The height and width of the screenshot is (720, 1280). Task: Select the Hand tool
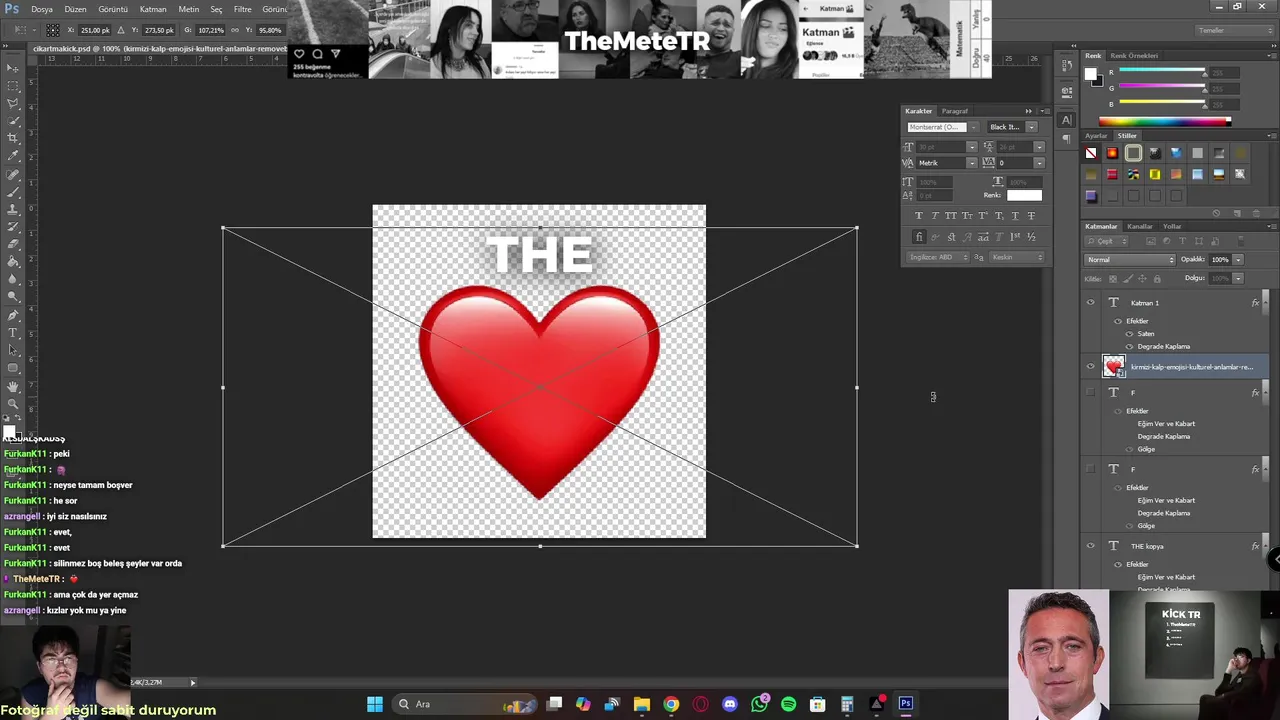(13, 386)
